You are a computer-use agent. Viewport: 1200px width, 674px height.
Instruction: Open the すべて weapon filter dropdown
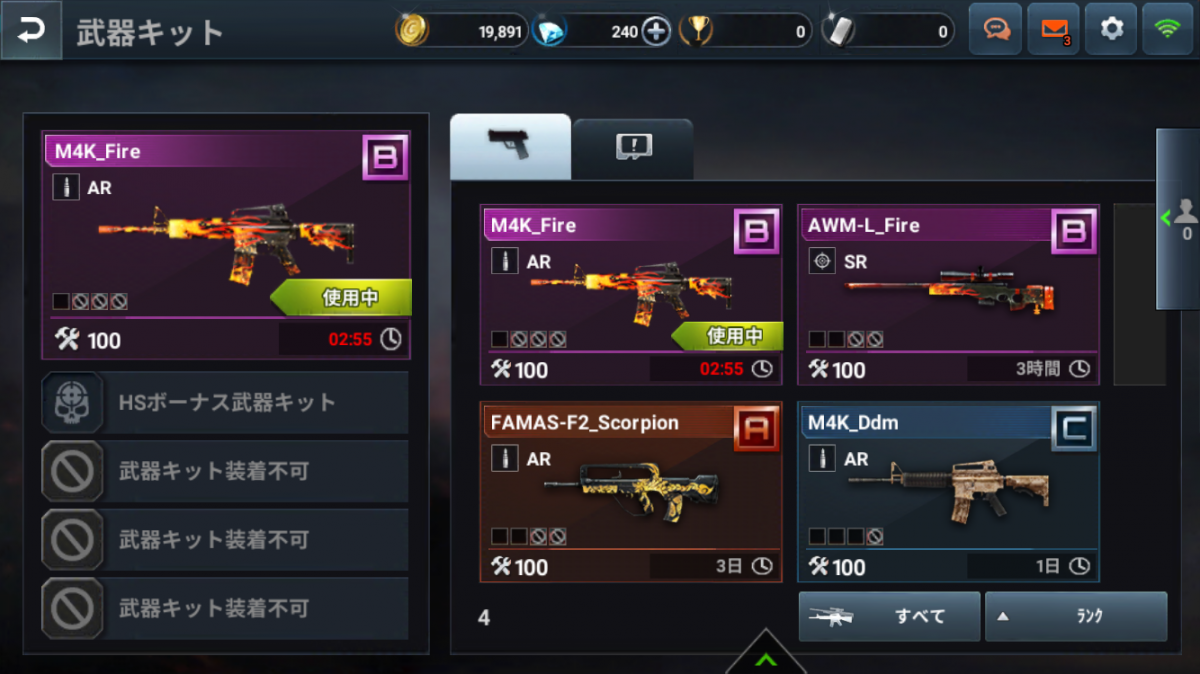pyautogui.click(x=889, y=616)
